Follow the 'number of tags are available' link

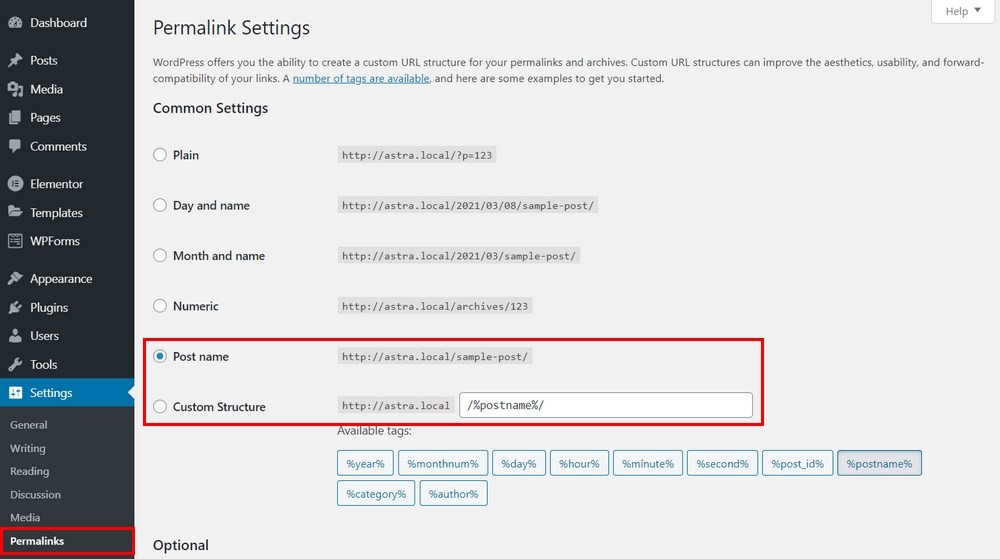[x=361, y=78]
